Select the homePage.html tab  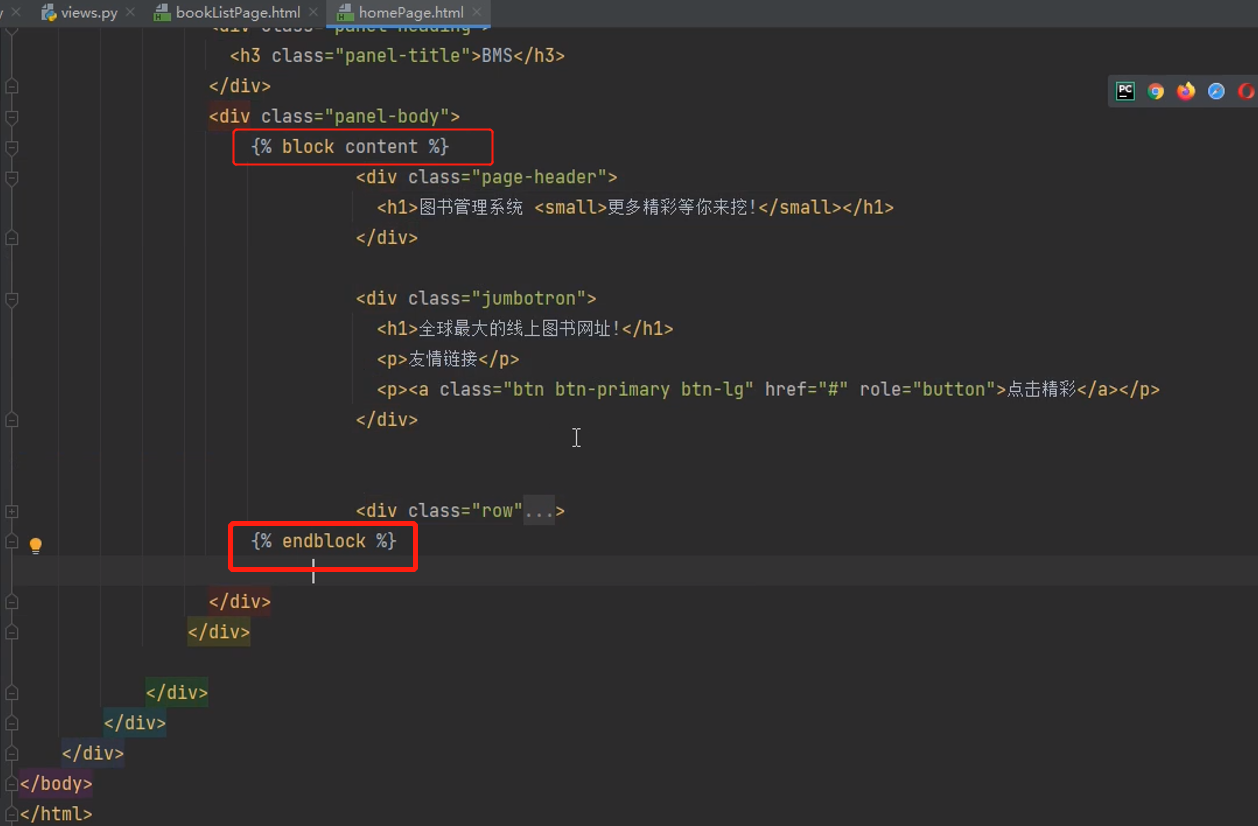coord(410,13)
